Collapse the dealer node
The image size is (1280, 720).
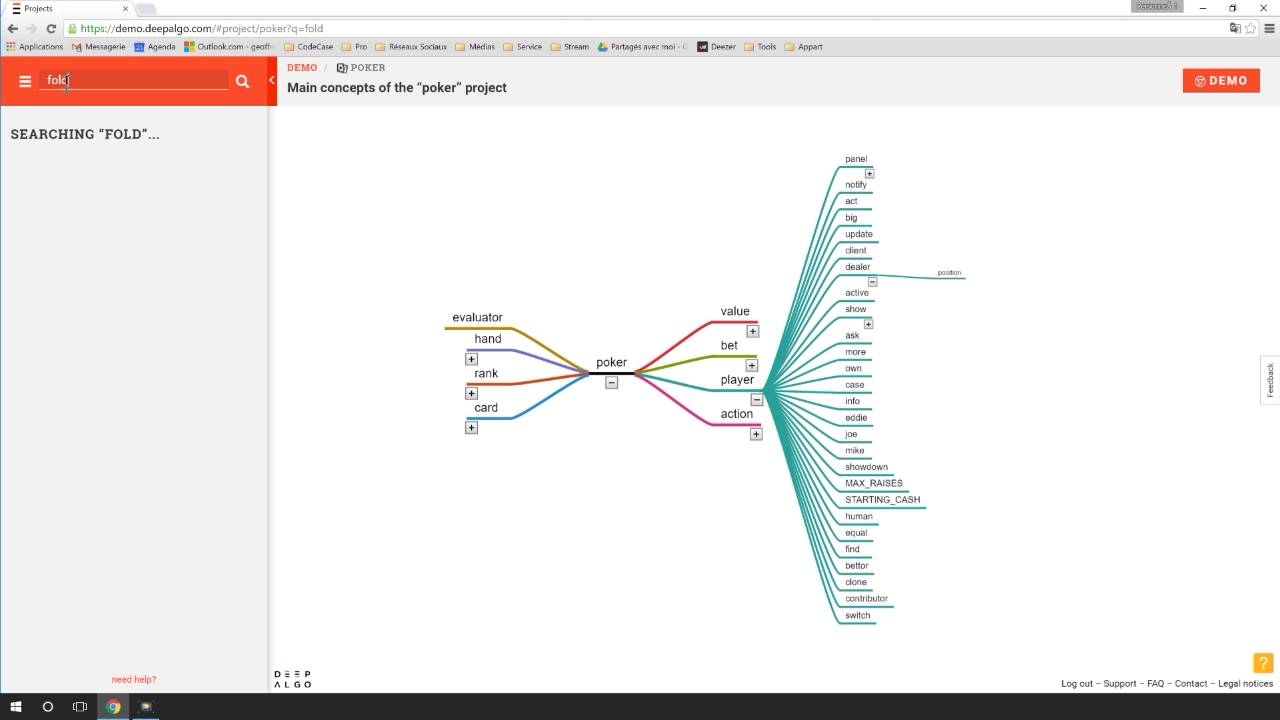[872, 281]
